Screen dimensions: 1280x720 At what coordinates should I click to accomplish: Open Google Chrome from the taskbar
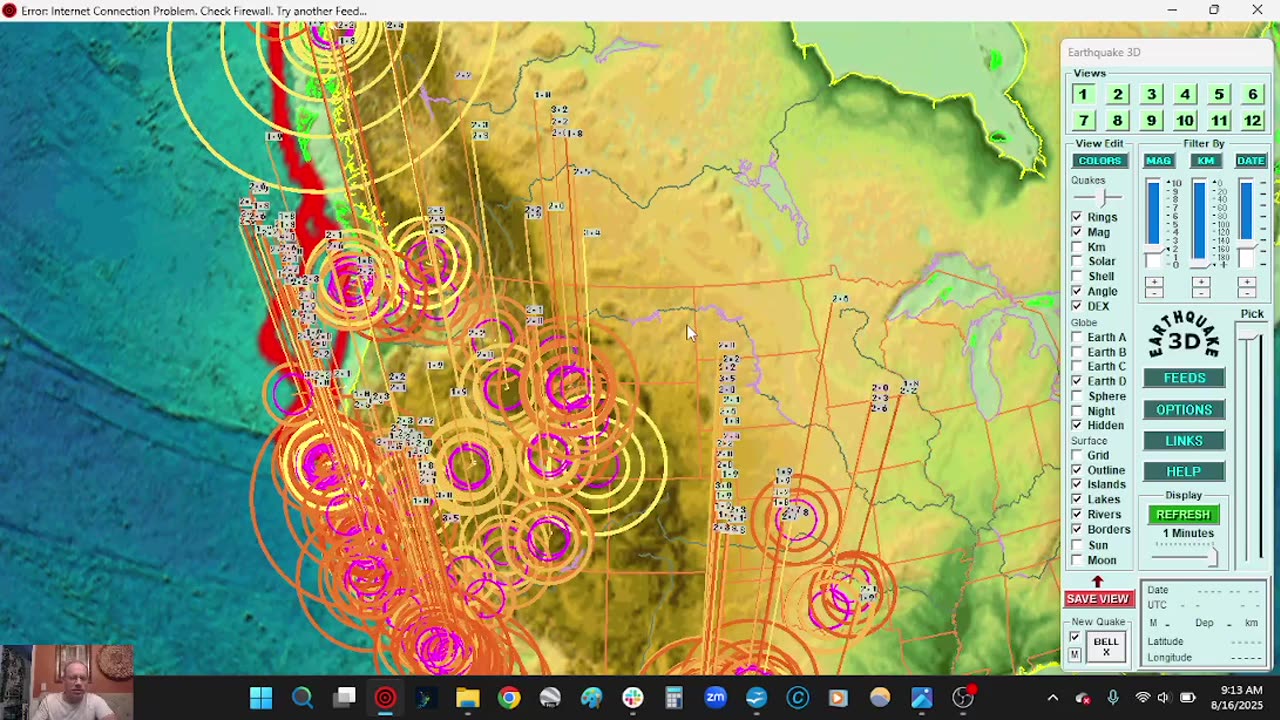pos(509,698)
